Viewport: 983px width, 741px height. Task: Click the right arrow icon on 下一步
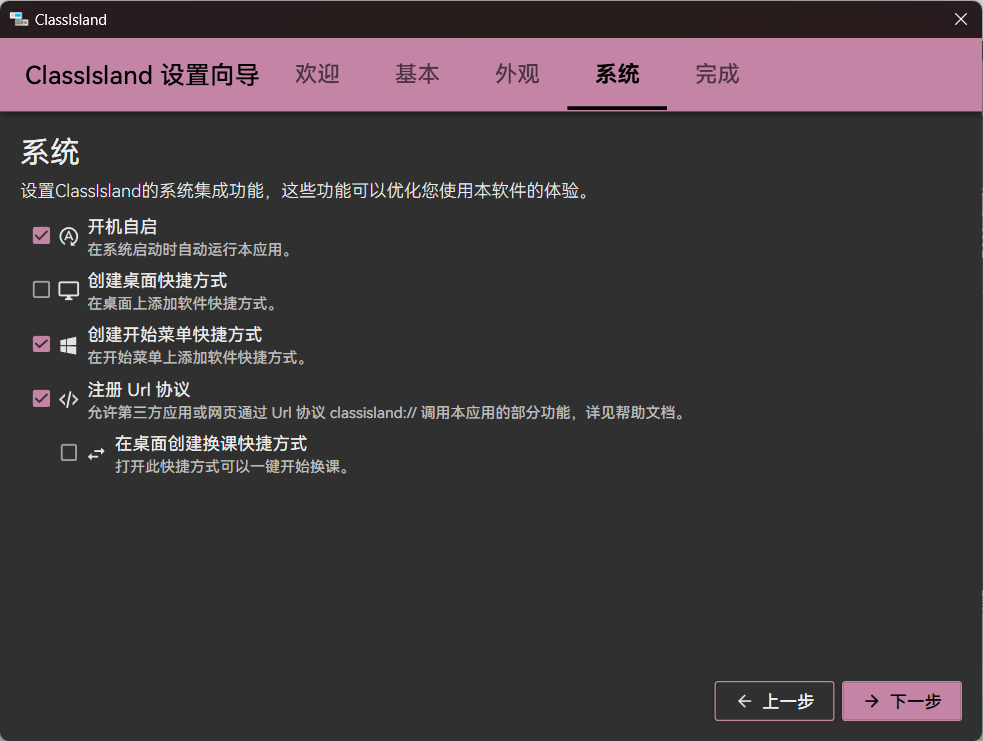click(871, 701)
